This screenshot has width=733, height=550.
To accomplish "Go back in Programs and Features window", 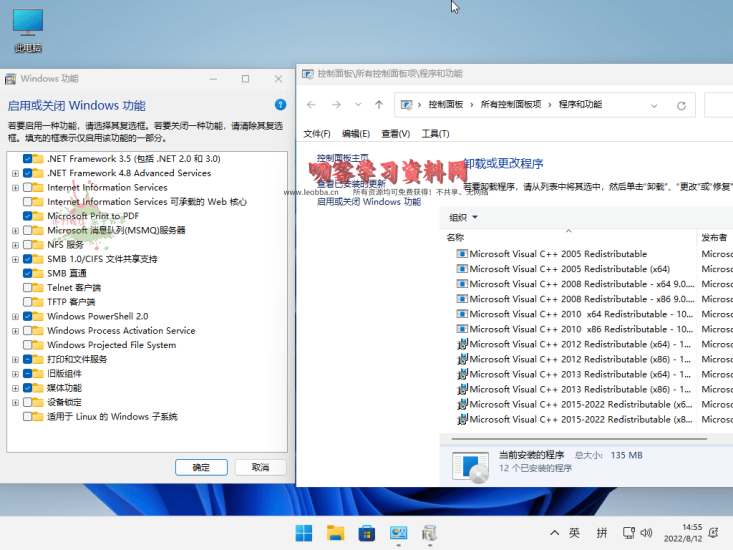I will (x=311, y=105).
